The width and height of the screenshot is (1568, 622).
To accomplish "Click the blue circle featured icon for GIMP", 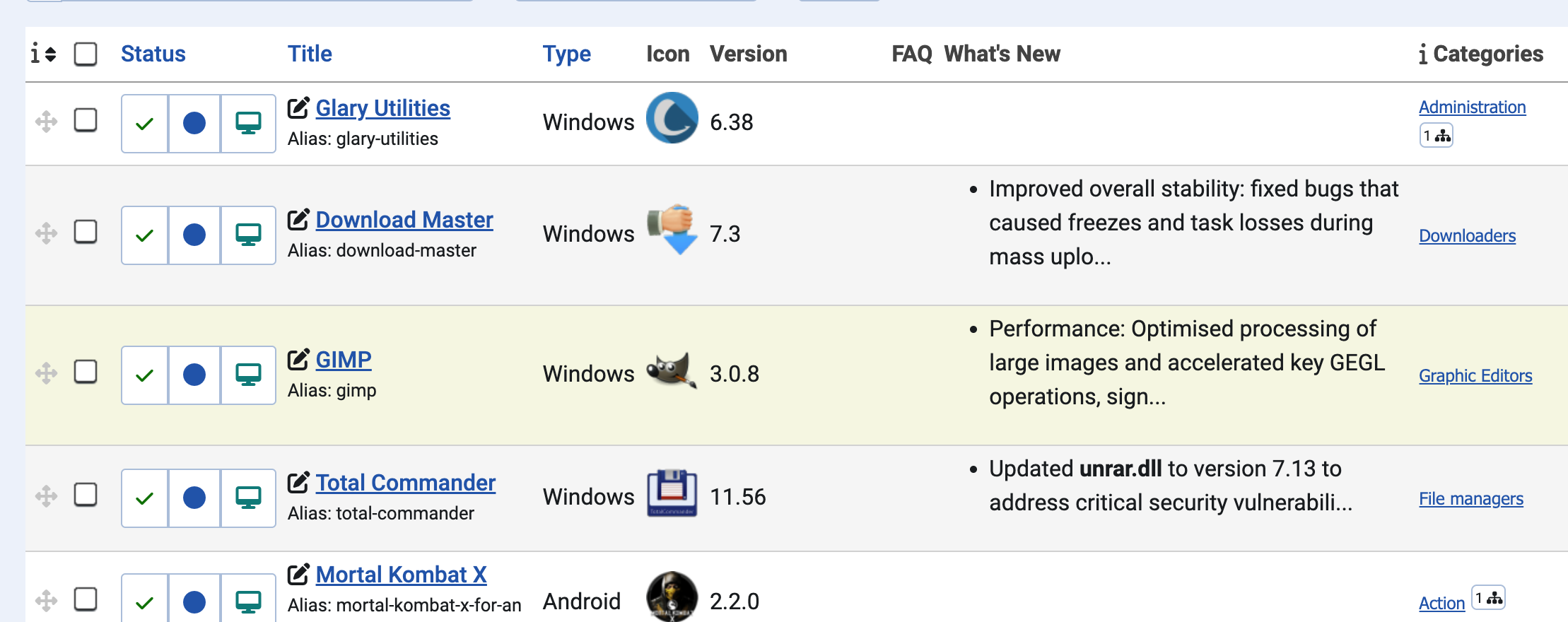I will click(194, 375).
